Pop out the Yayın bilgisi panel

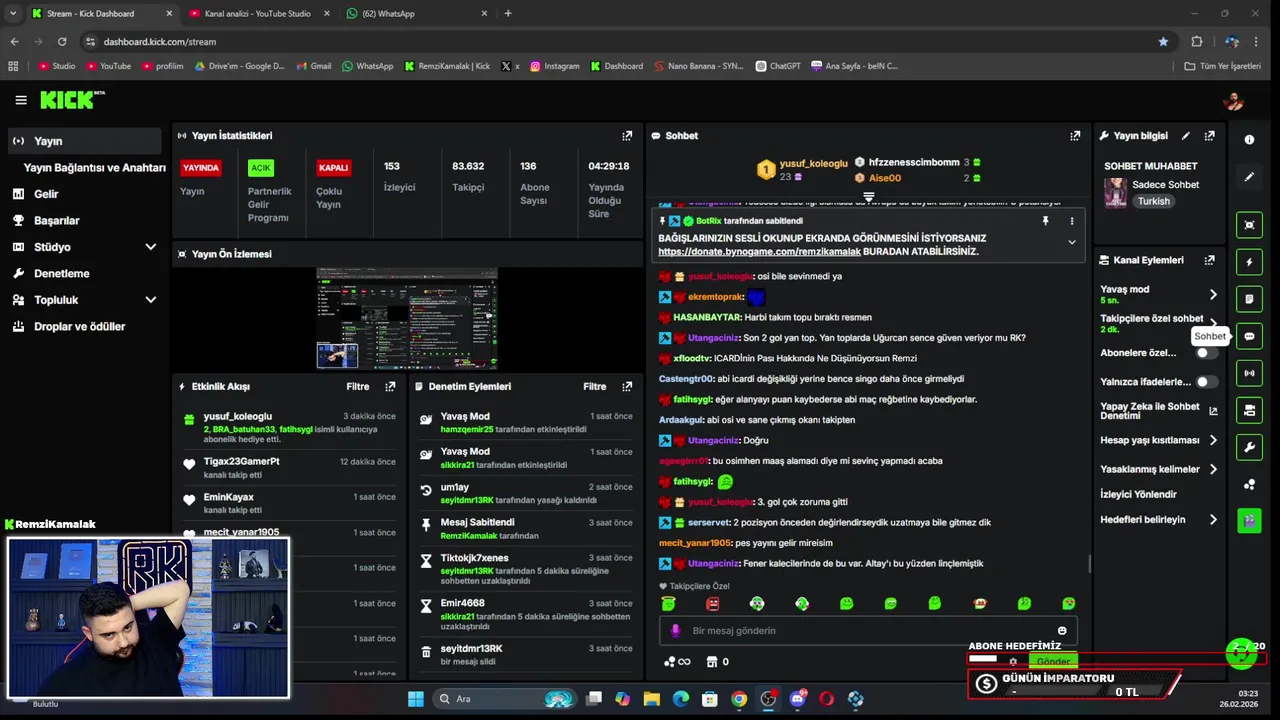click(1209, 136)
